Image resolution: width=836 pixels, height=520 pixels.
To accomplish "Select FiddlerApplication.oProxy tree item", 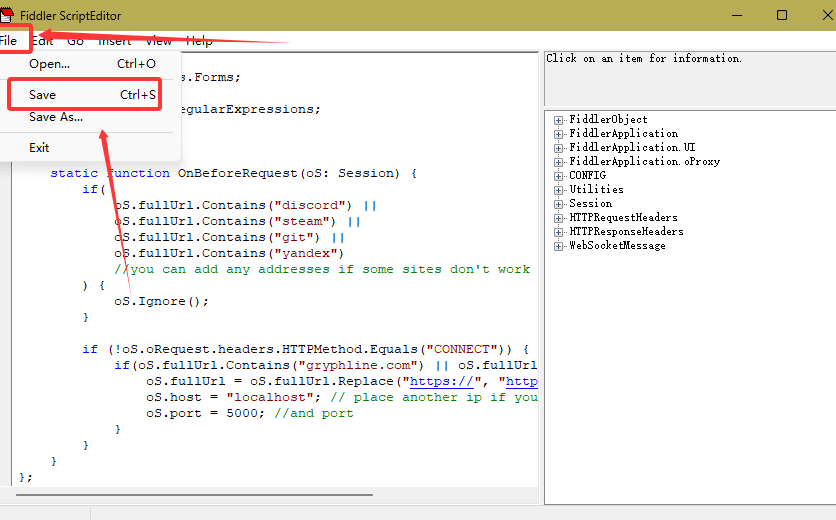I will (x=644, y=162).
